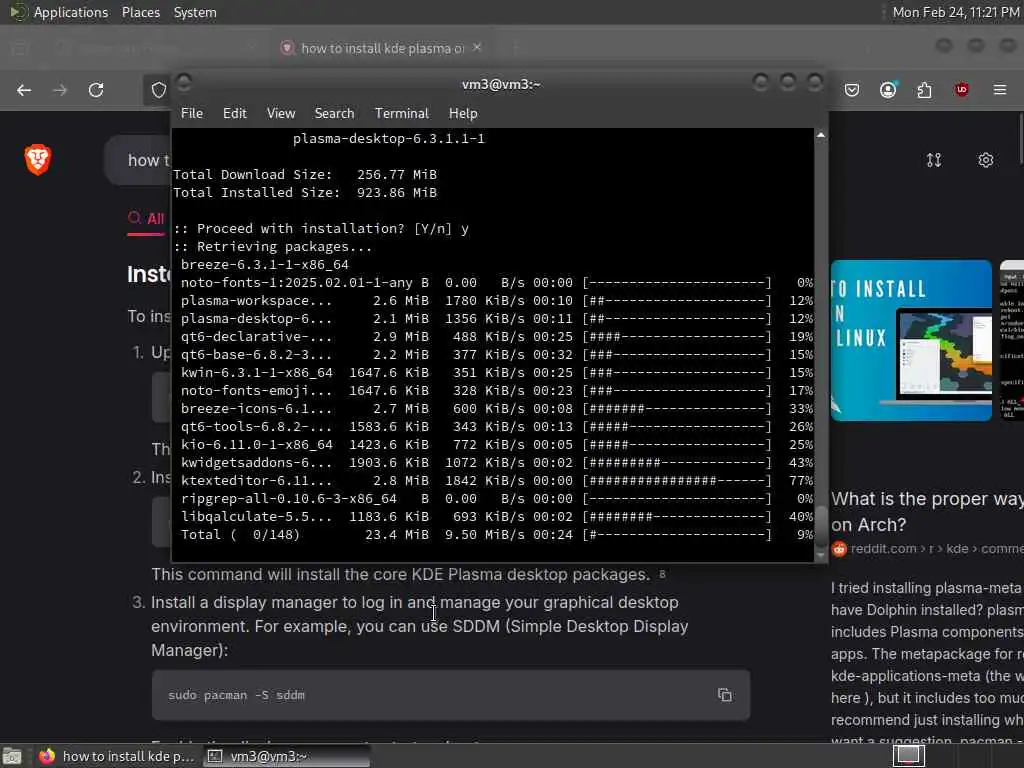Open the Pocket save icon
The image size is (1024, 768).
click(x=852, y=90)
